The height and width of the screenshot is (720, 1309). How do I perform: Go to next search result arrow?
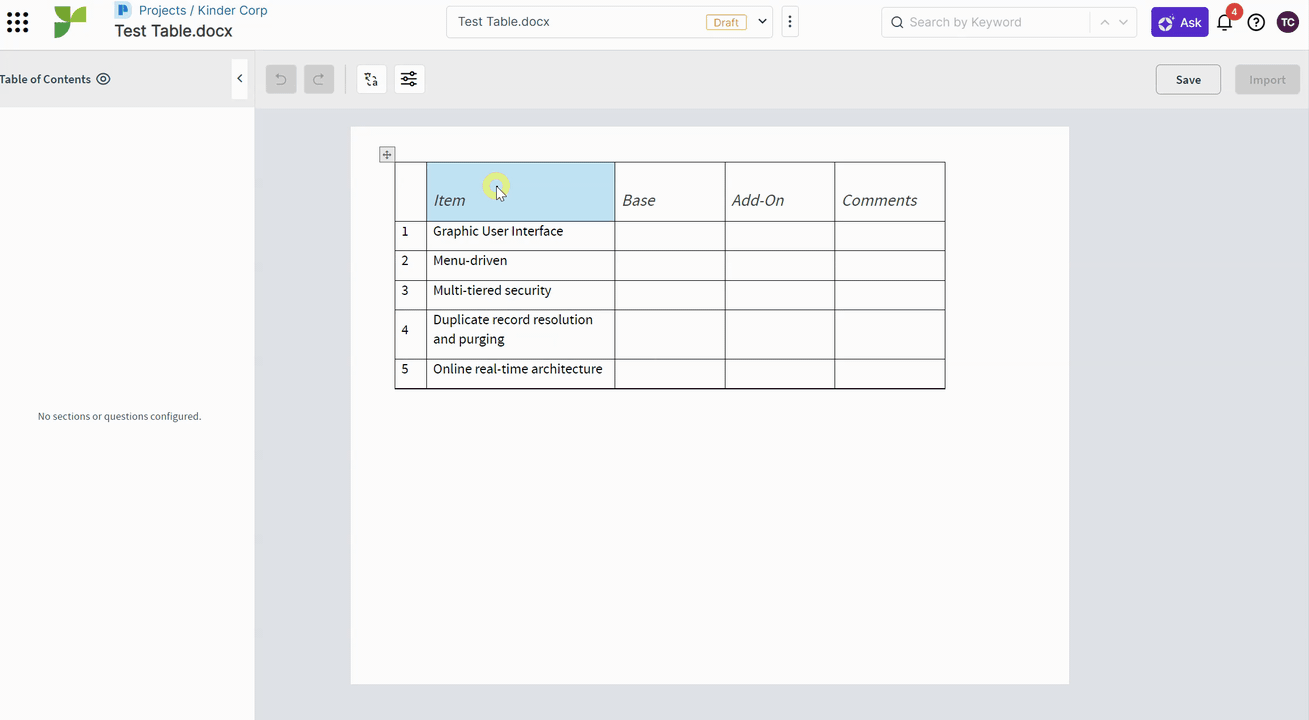[x=1123, y=22]
